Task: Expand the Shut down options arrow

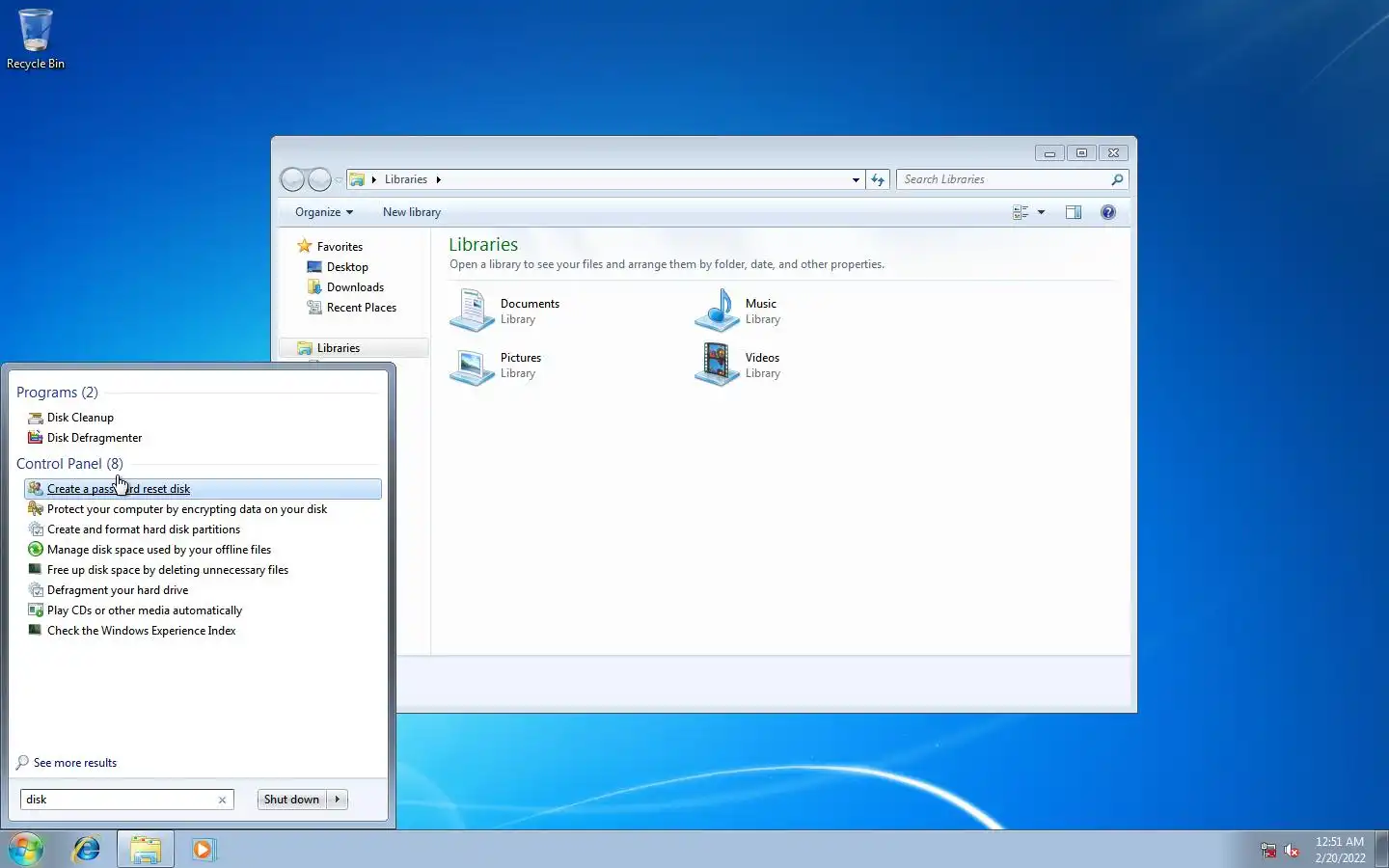Action: click(338, 800)
